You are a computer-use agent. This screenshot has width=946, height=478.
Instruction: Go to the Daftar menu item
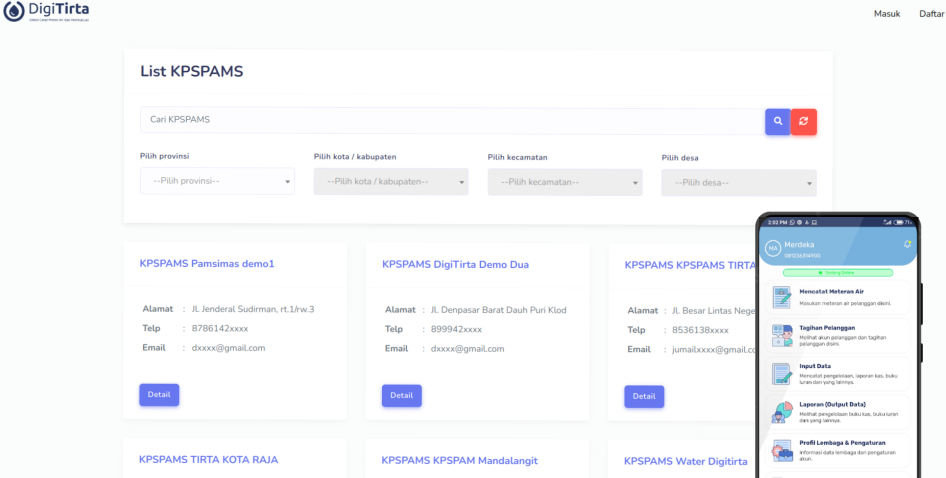click(x=932, y=14)
